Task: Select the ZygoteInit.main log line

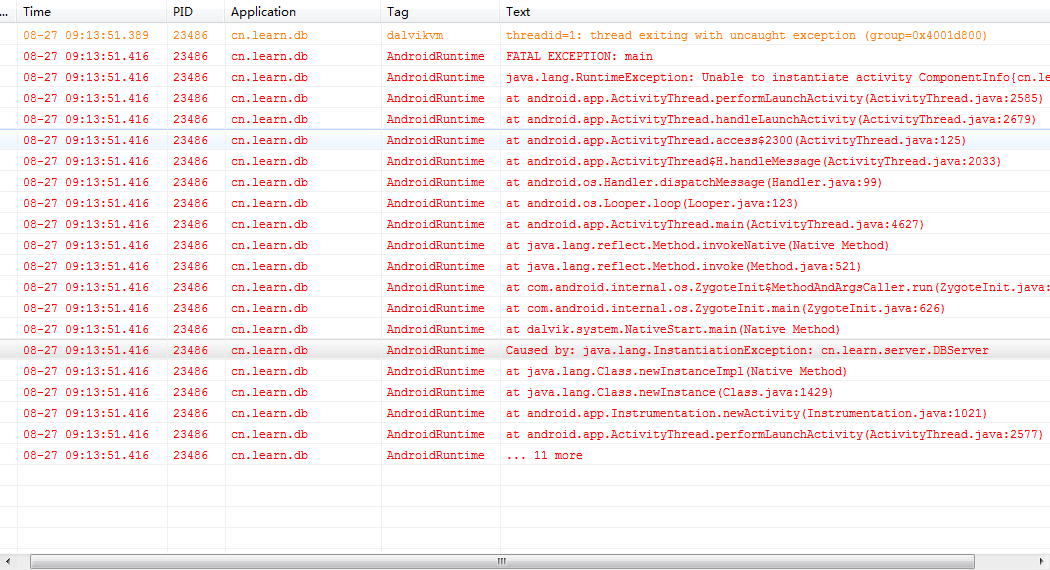Action: [x=525, y=308]
